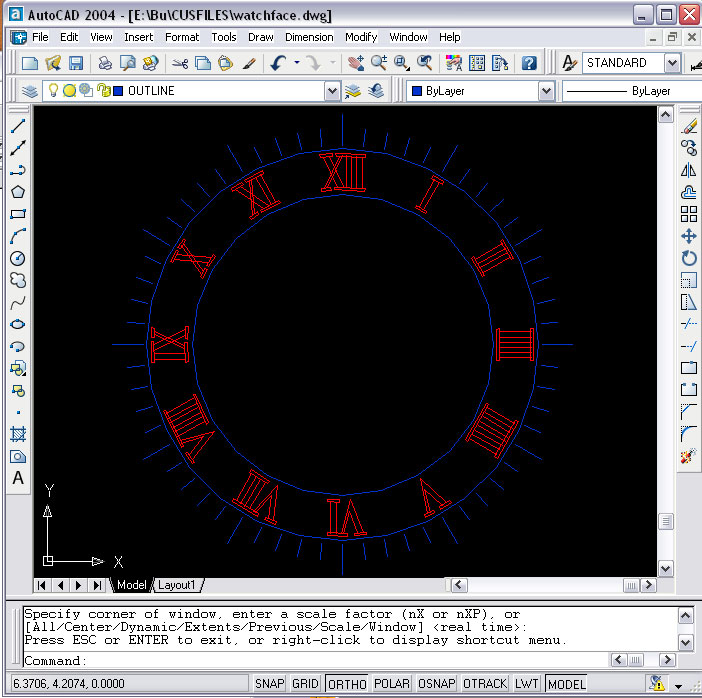Toggle MODEL space button
Viewport: 702px width, 698px height.
coord(566,684)
